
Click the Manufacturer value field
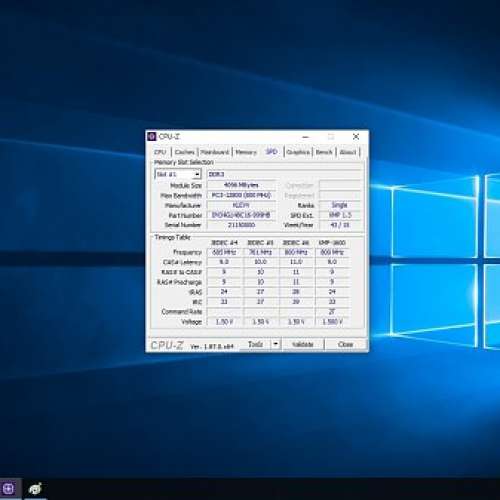(241, 205)
